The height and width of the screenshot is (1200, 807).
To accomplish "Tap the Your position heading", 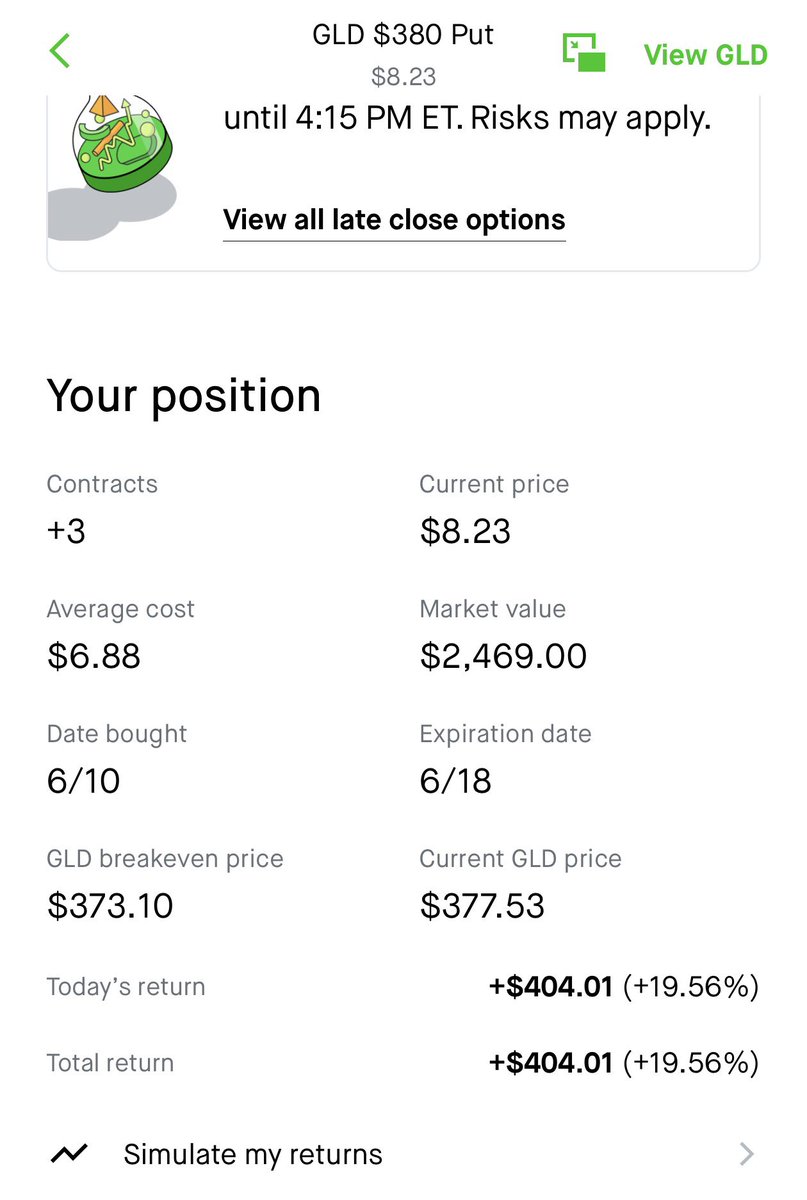I will coord(184,397).
